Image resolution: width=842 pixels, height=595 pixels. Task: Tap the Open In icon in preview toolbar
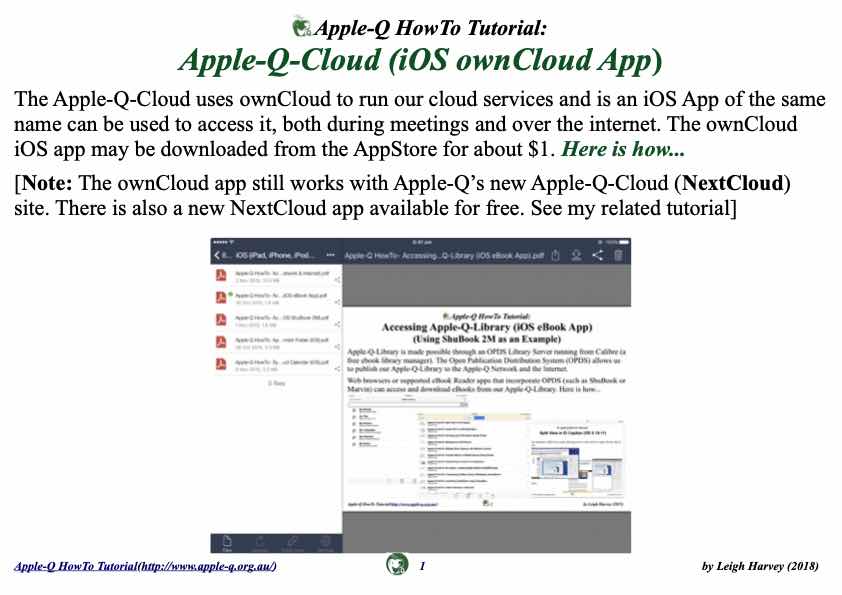[x=556, y=255]
